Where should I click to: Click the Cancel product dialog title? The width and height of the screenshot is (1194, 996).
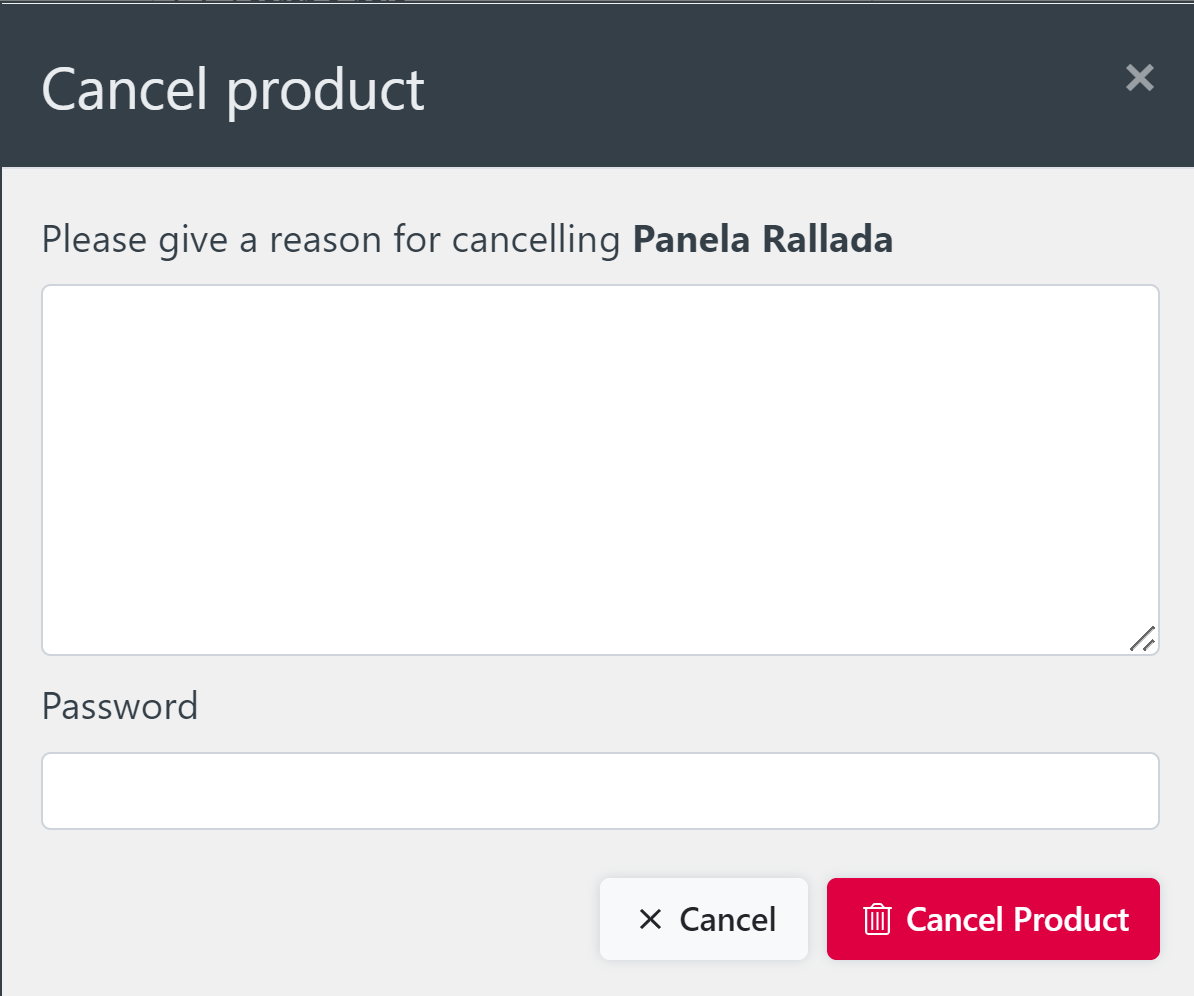pos(232,89)
